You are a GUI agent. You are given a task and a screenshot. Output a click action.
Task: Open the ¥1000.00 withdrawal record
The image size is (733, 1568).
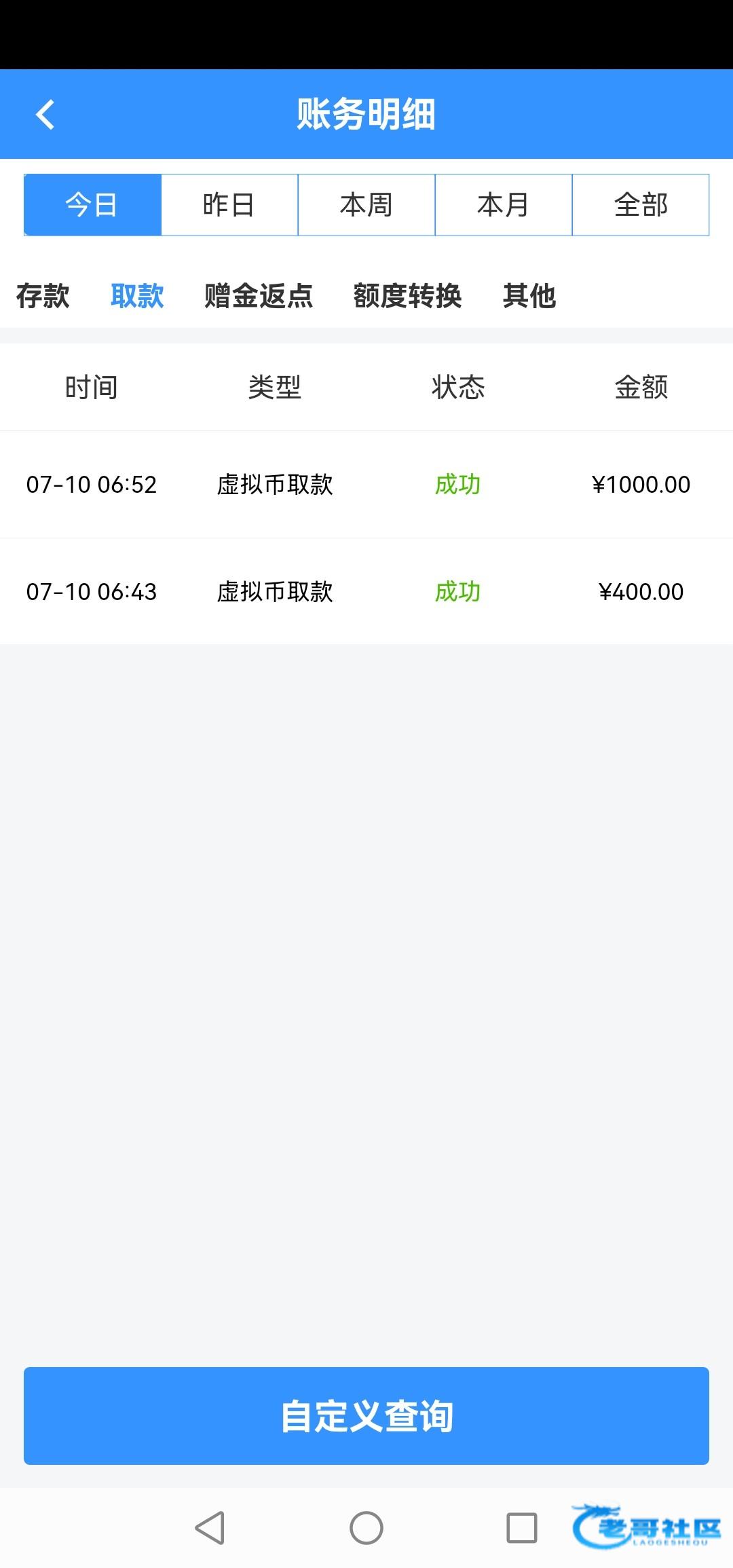tap(366, 485)
